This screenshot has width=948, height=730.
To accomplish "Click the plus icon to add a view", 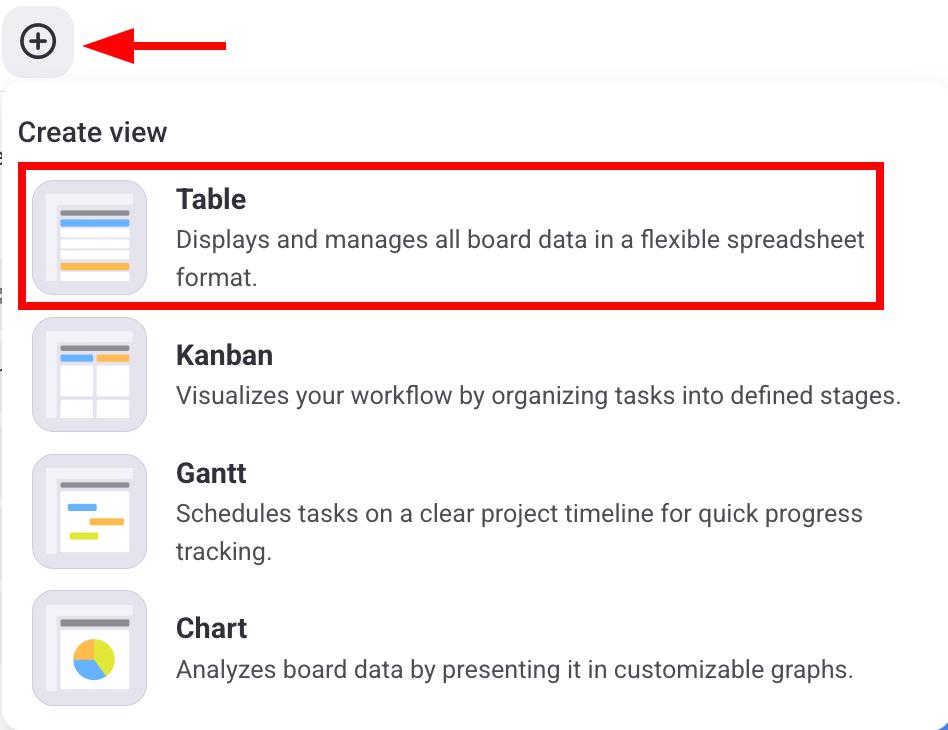I will pos(38,42).
